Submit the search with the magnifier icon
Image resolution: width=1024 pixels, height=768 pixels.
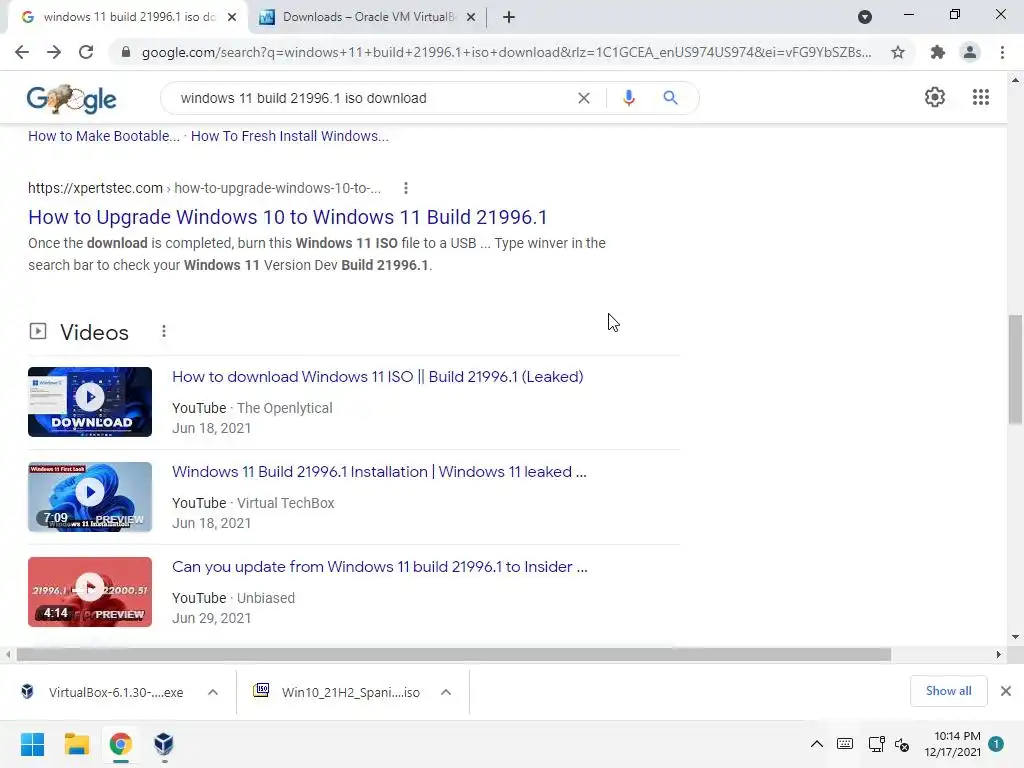pos(670,98)
